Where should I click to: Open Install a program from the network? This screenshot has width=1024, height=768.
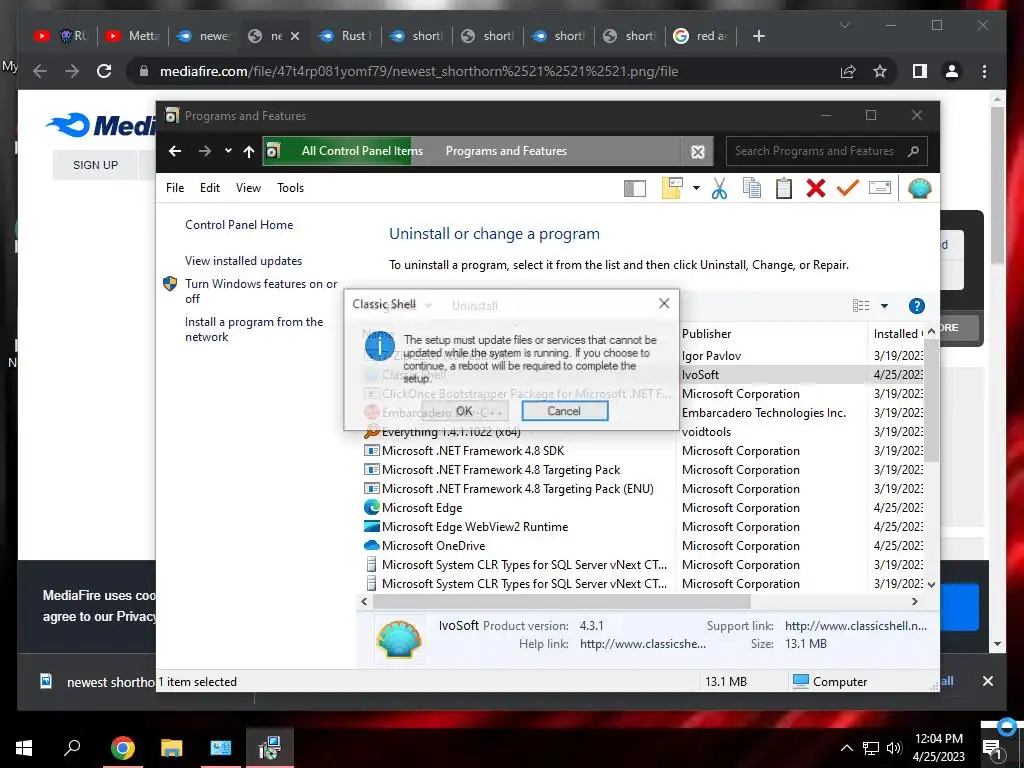pos(254,329)
